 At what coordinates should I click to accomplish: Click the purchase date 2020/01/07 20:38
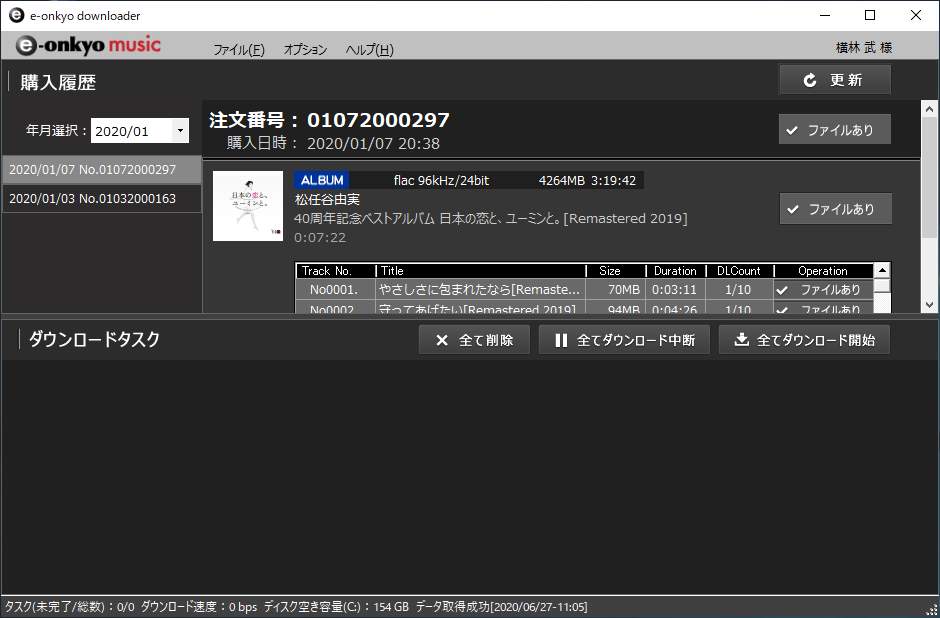click(373, 144)
